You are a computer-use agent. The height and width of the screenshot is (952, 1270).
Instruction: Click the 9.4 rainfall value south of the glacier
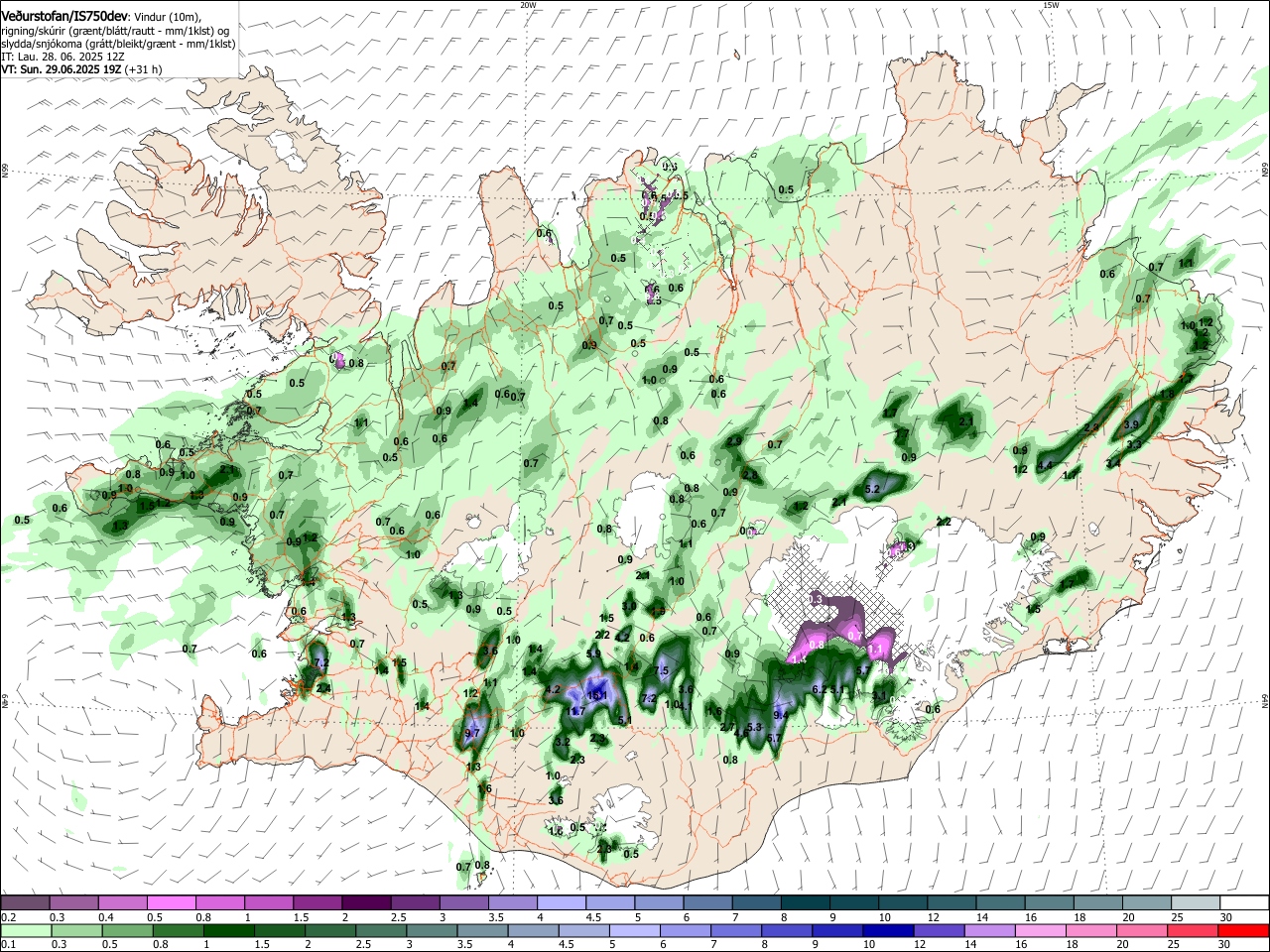click(x=780, y=714)
